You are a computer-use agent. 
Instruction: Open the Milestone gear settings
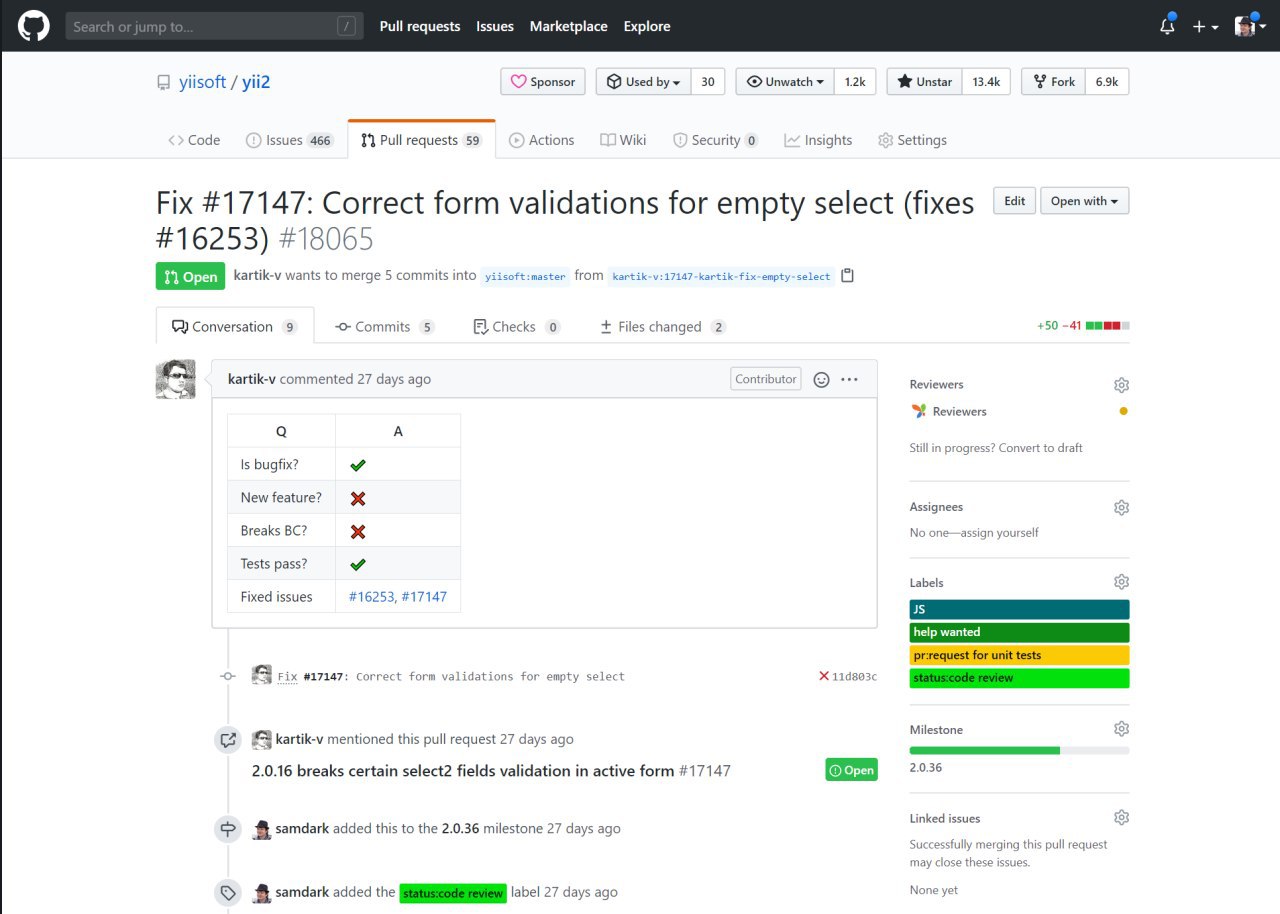1121,729
